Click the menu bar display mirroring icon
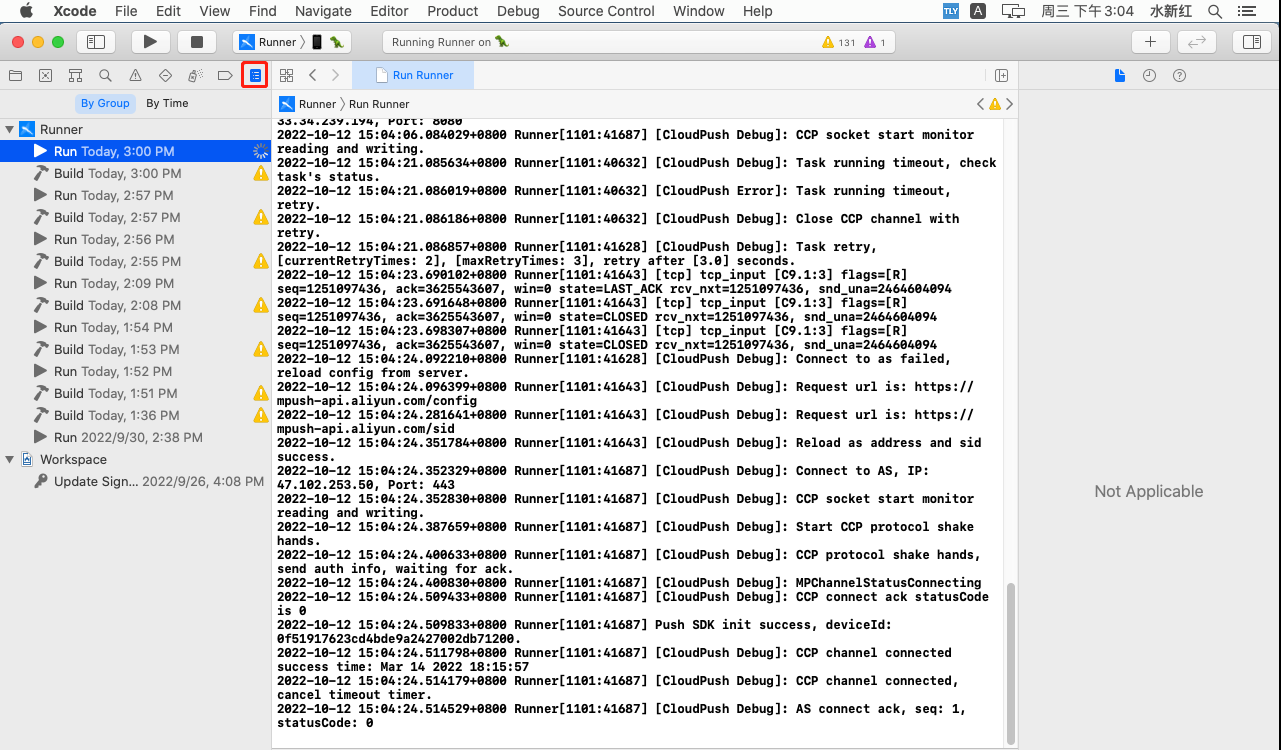 [1013, 11]
